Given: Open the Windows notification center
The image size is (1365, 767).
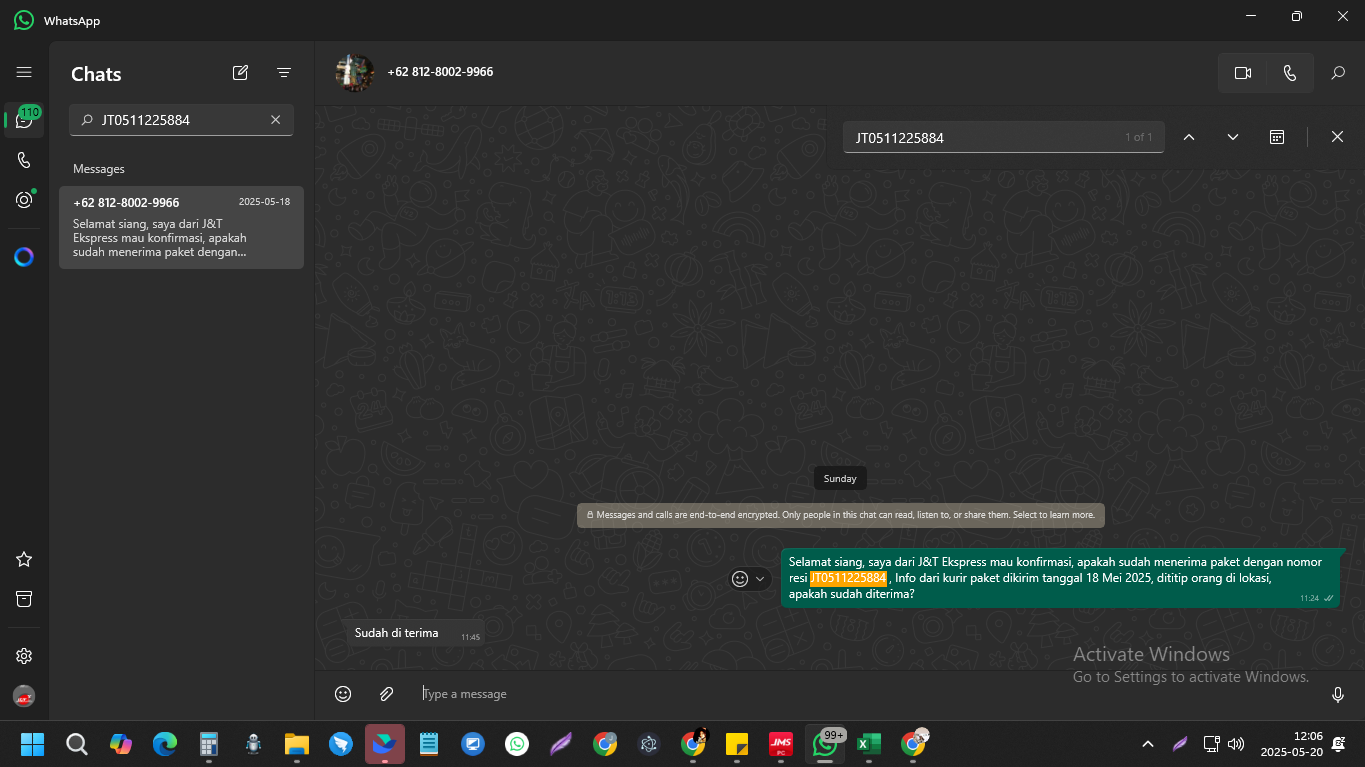Looking at the screenshot, I should 1339,744.
